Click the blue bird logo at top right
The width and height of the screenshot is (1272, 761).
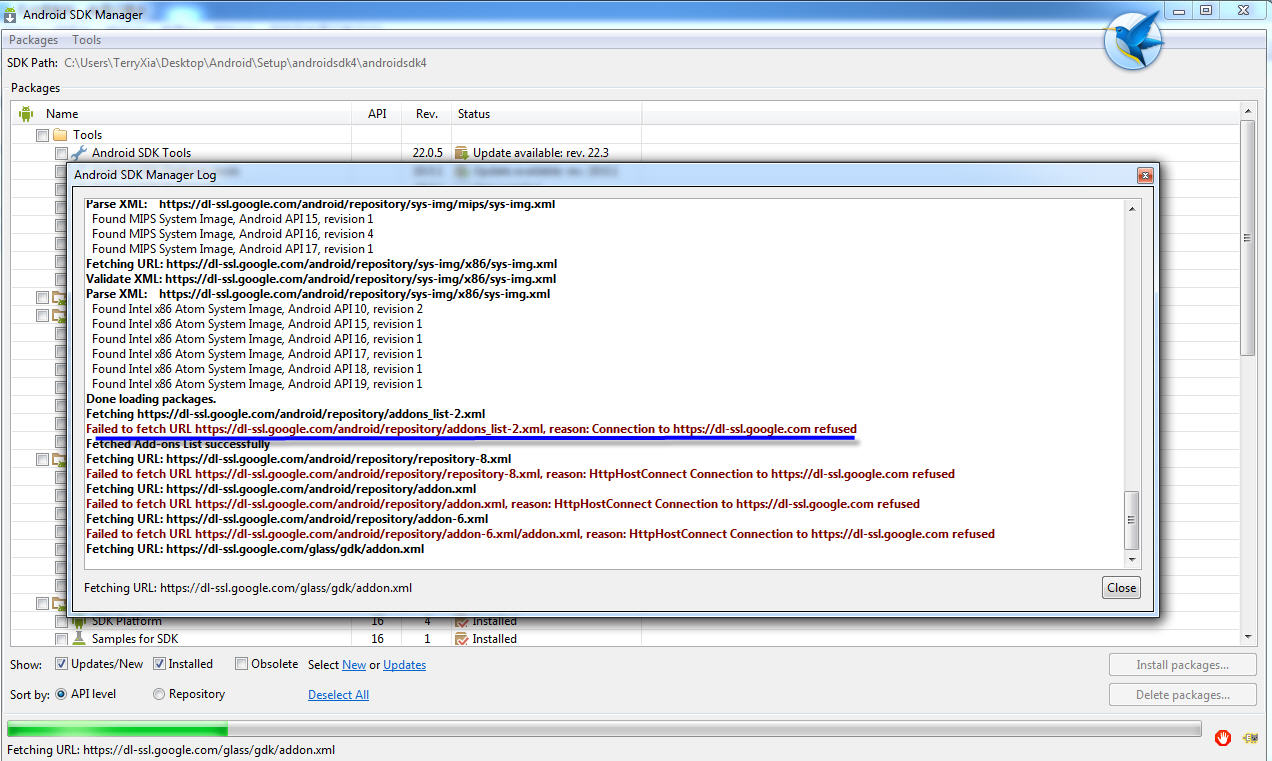tap(1132, 39)
